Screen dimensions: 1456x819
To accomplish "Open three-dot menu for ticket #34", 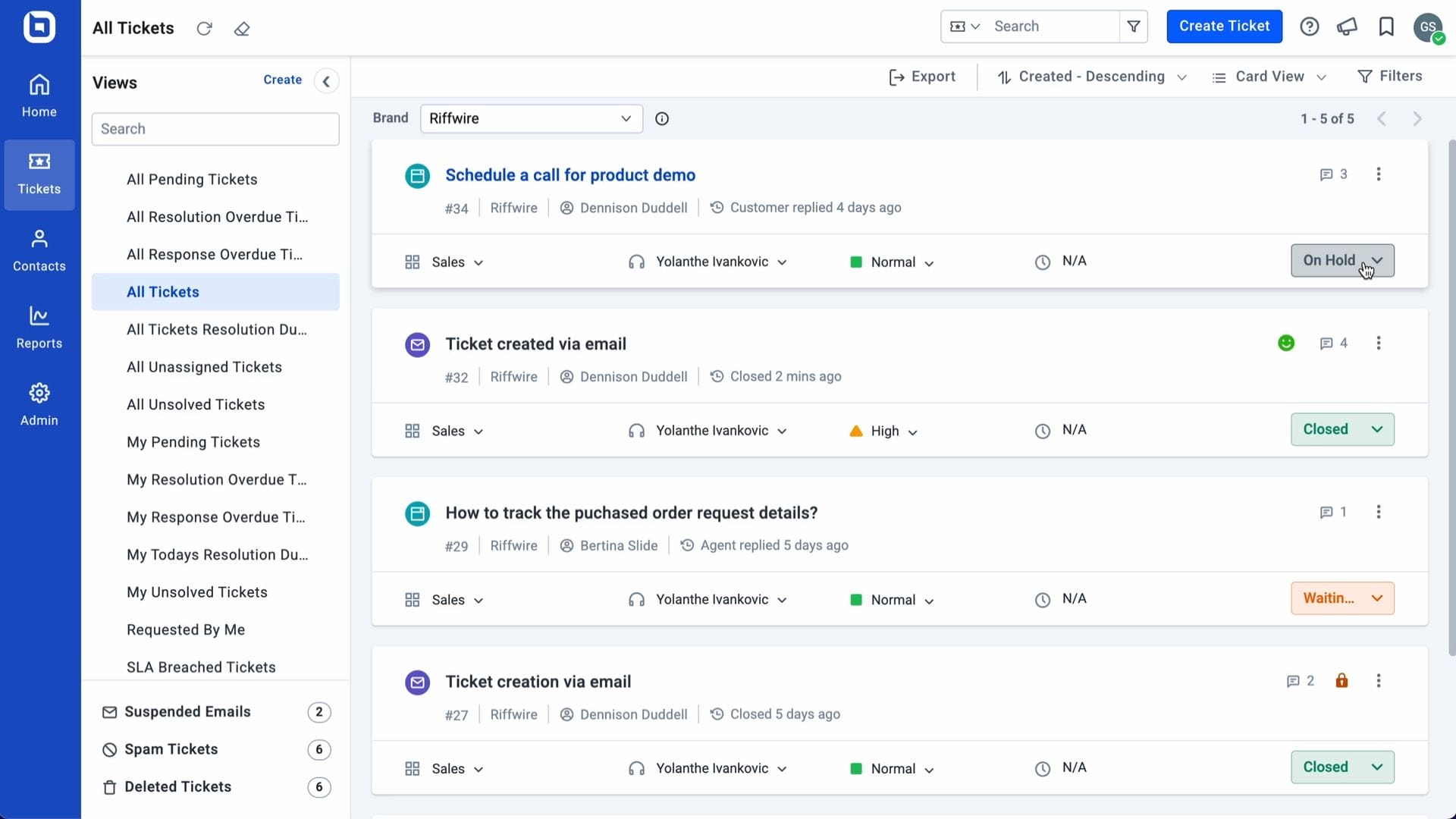I will point(1379,174).
